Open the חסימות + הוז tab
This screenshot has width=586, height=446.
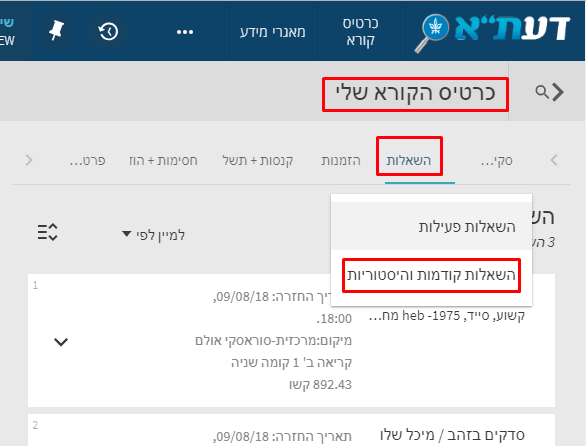(163, 161)
